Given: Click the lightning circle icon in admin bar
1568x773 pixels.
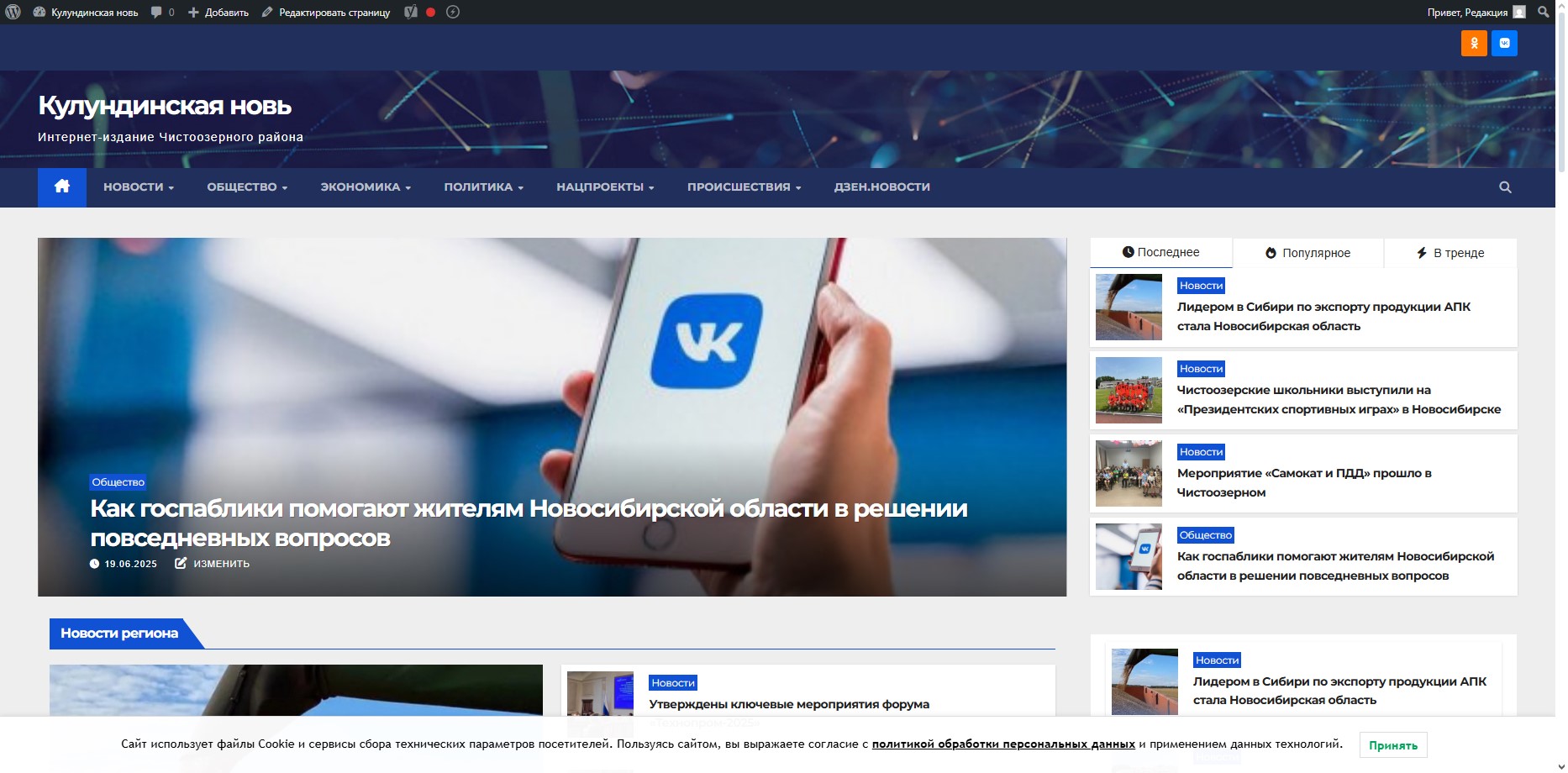Looking at the screenshot, I should pos(453,12).
